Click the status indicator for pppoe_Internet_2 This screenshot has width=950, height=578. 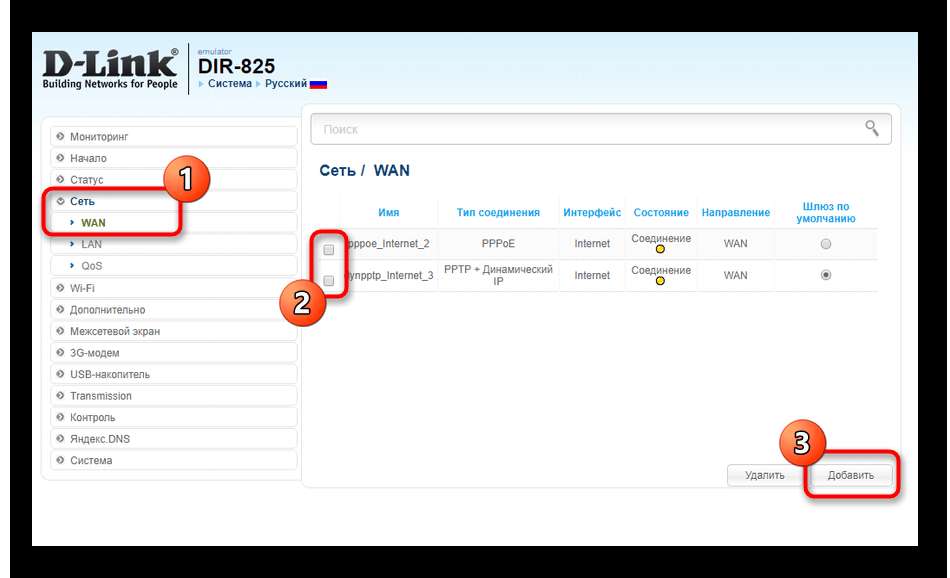[660, 249]
